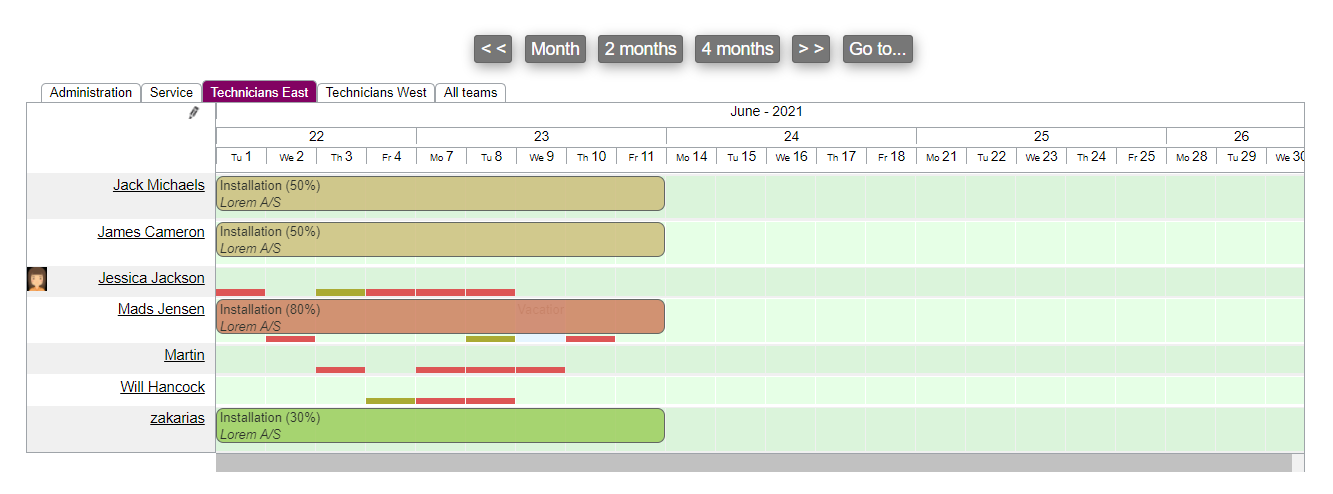Select the Mo 14 day column header
The height and width of the screenshot is (494, 1333).
coord(691,157)
